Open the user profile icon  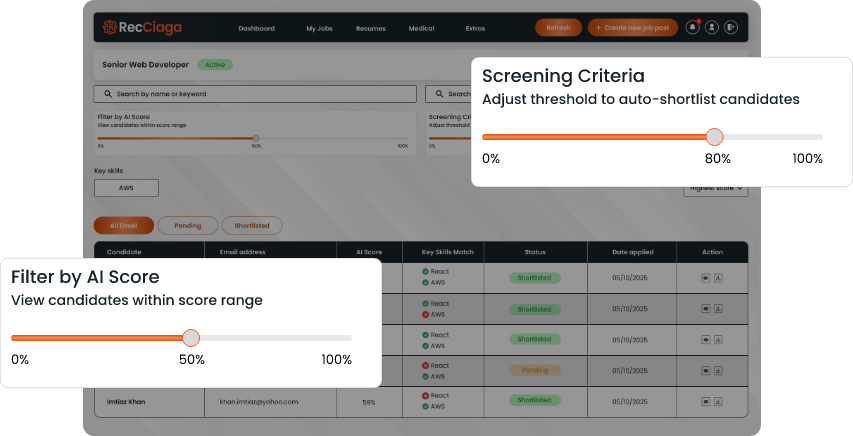712,28
